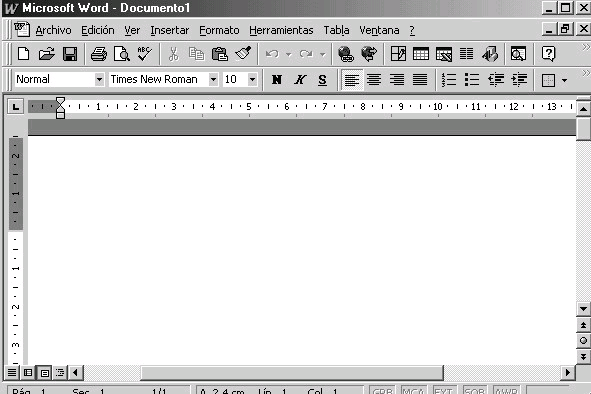This screenshot has width=591, height=394.
Task: Open the Archivo menu
Action: 53,30
